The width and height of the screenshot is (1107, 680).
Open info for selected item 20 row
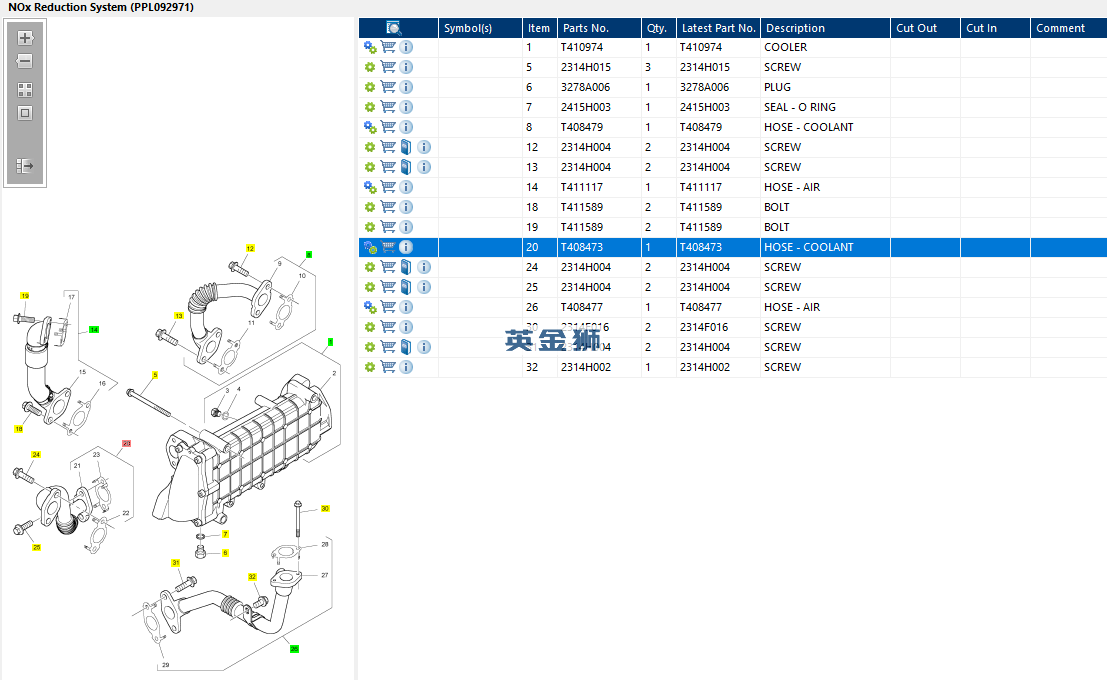click(x=406, y=247)
